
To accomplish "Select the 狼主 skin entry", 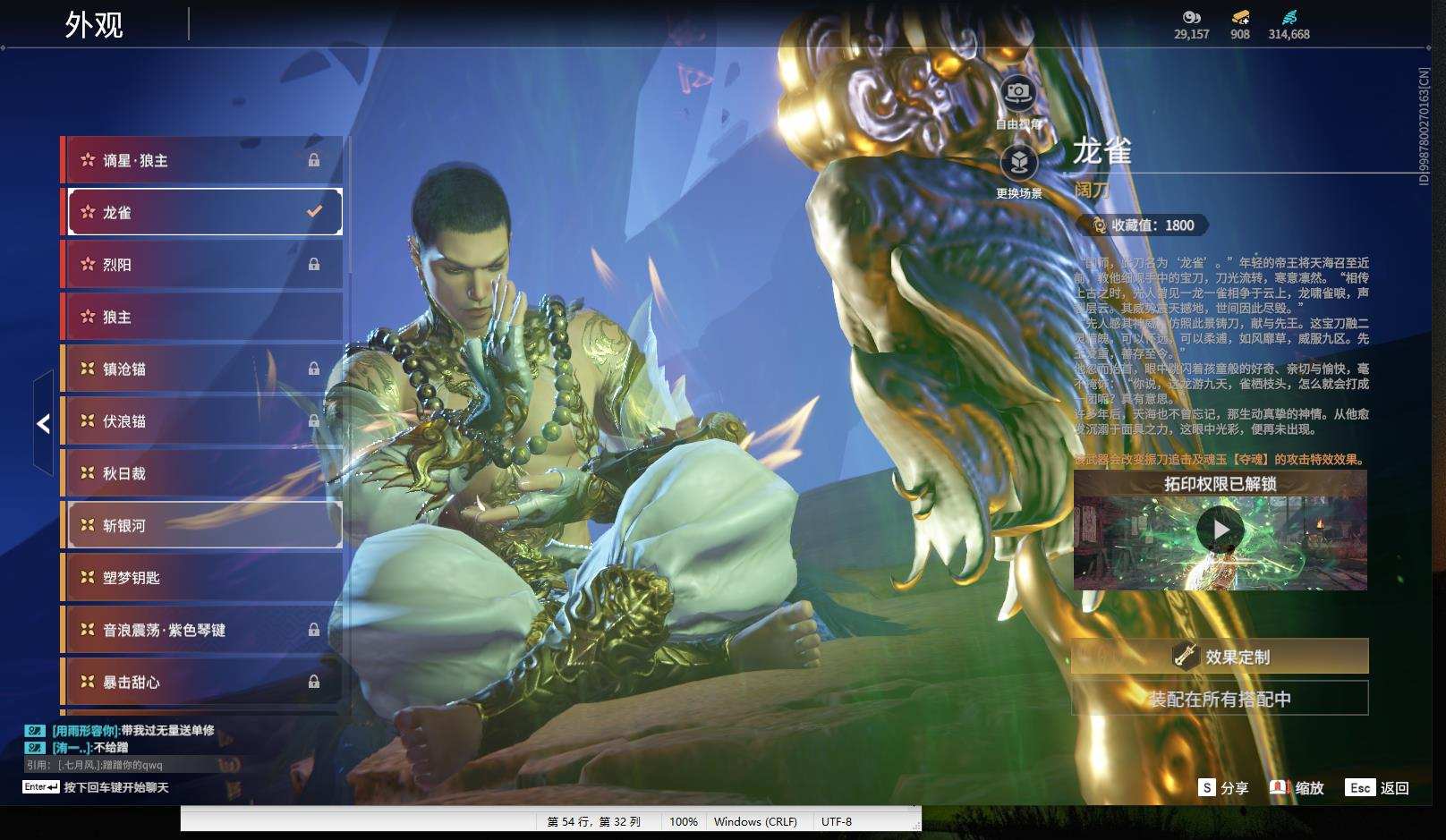I will [x=202, y=317].
